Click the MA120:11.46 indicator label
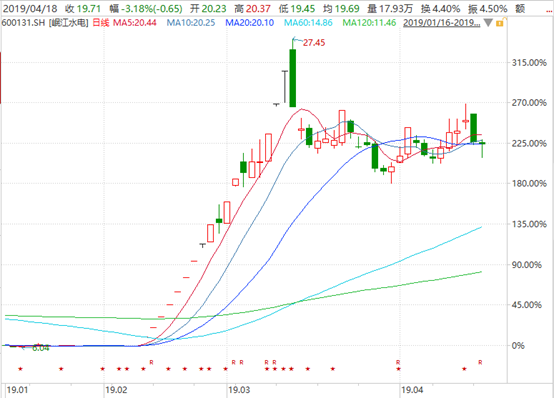The height and width of the screenshot is (398, 554). click(369, 23)
